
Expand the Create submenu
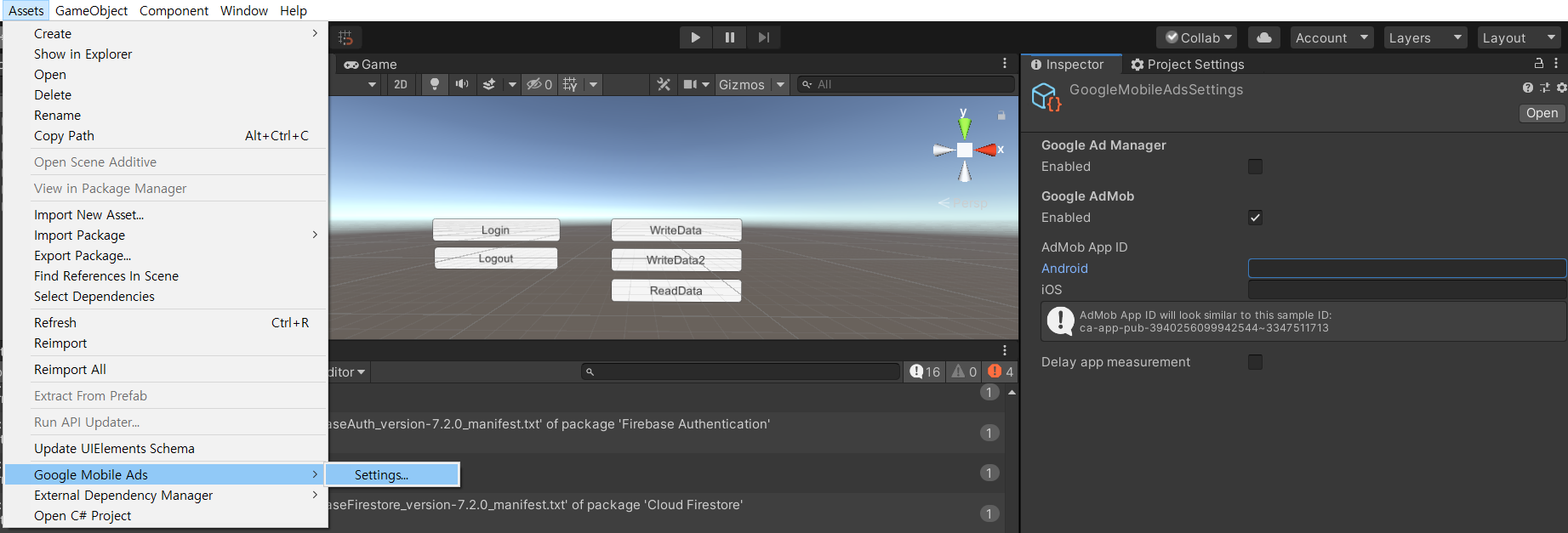[166, 33]
